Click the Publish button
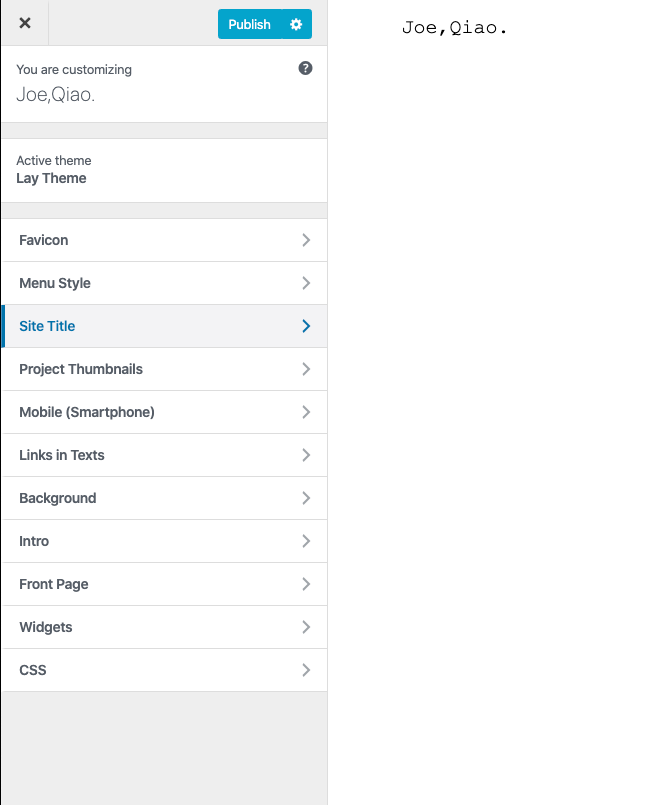Screen dimensions: 650x805 coord(249,24)
